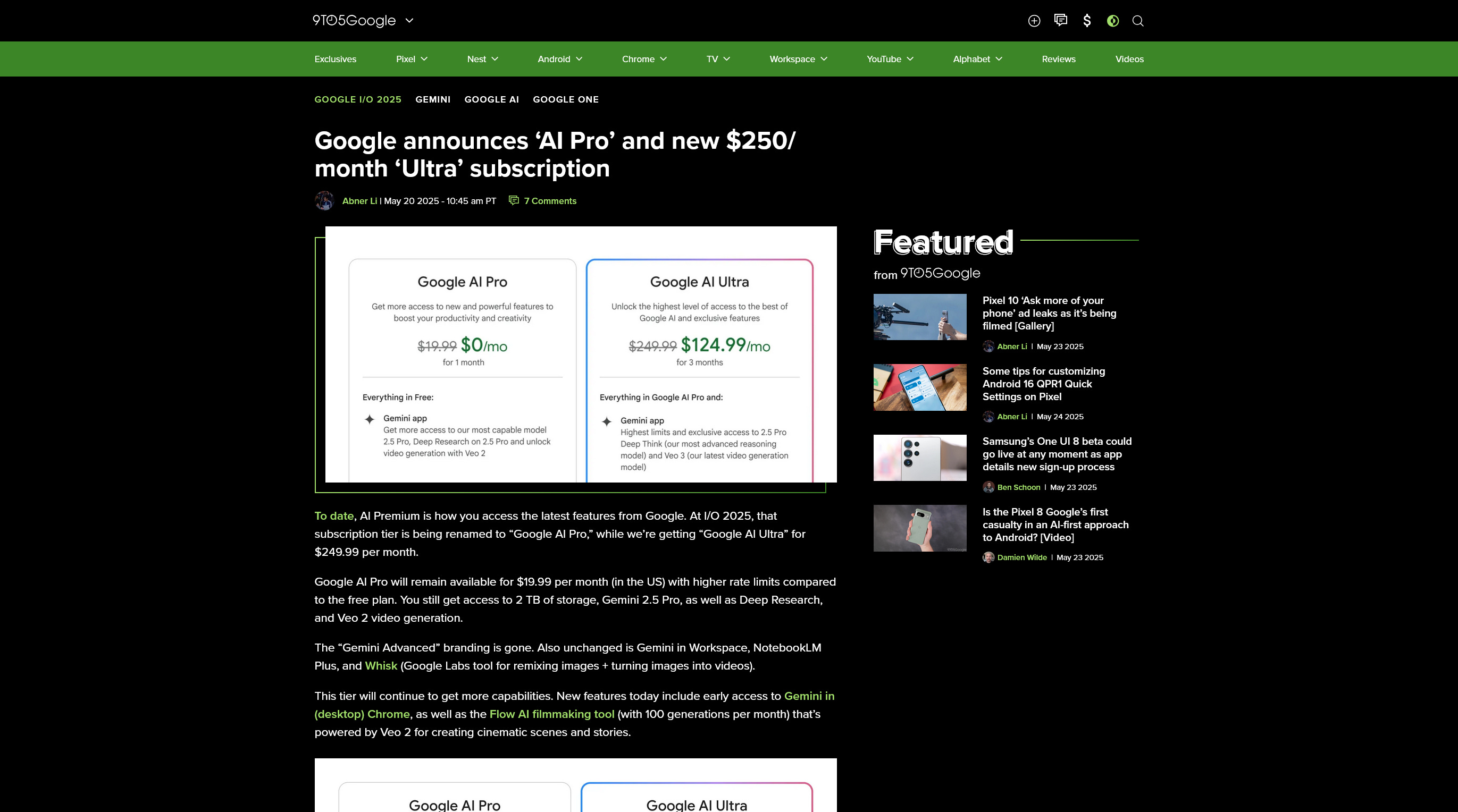Open site search via magnifier icon
Screen dimensions: 1458x812
pos(1138,21)
